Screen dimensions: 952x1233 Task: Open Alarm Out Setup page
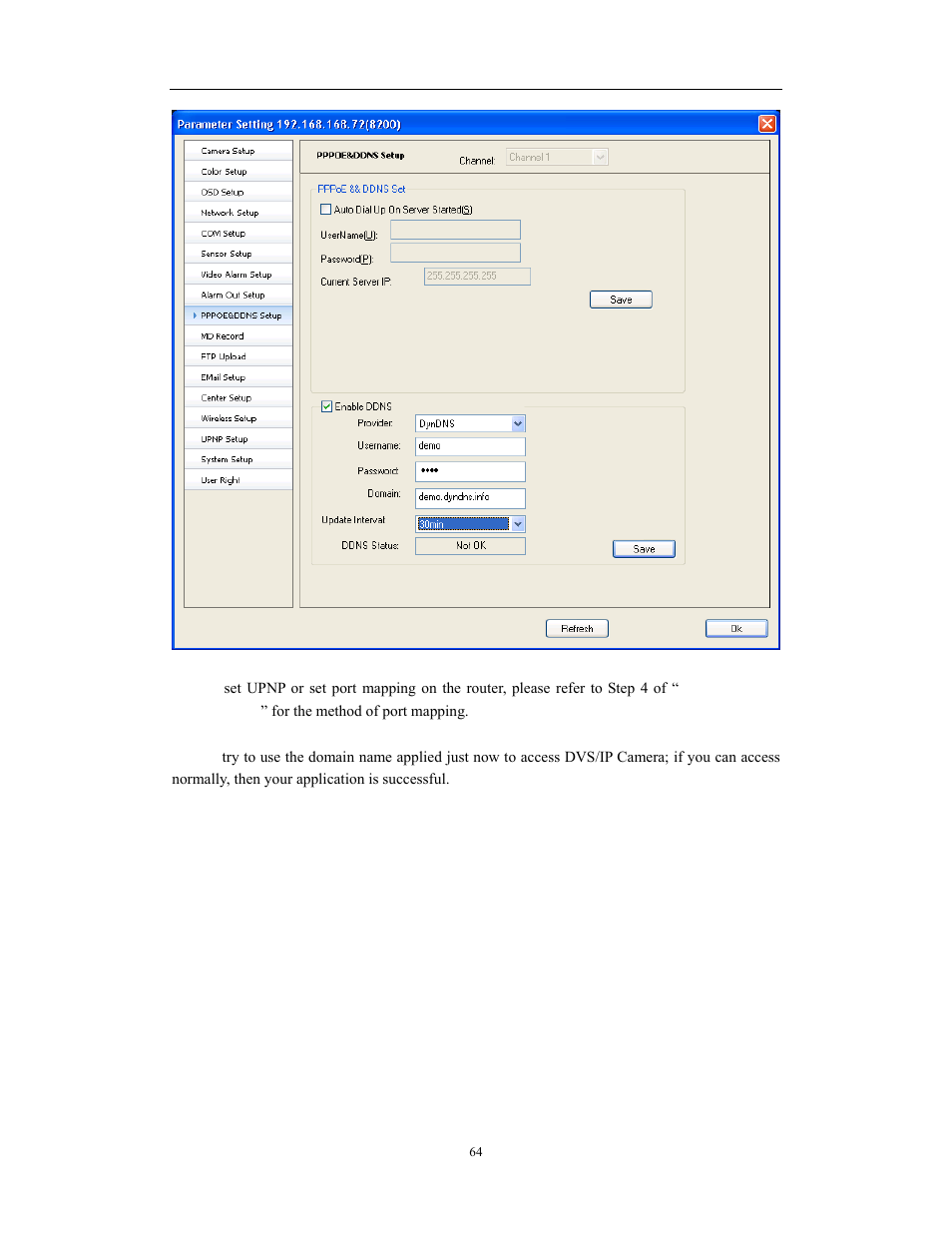click(238, 295)
